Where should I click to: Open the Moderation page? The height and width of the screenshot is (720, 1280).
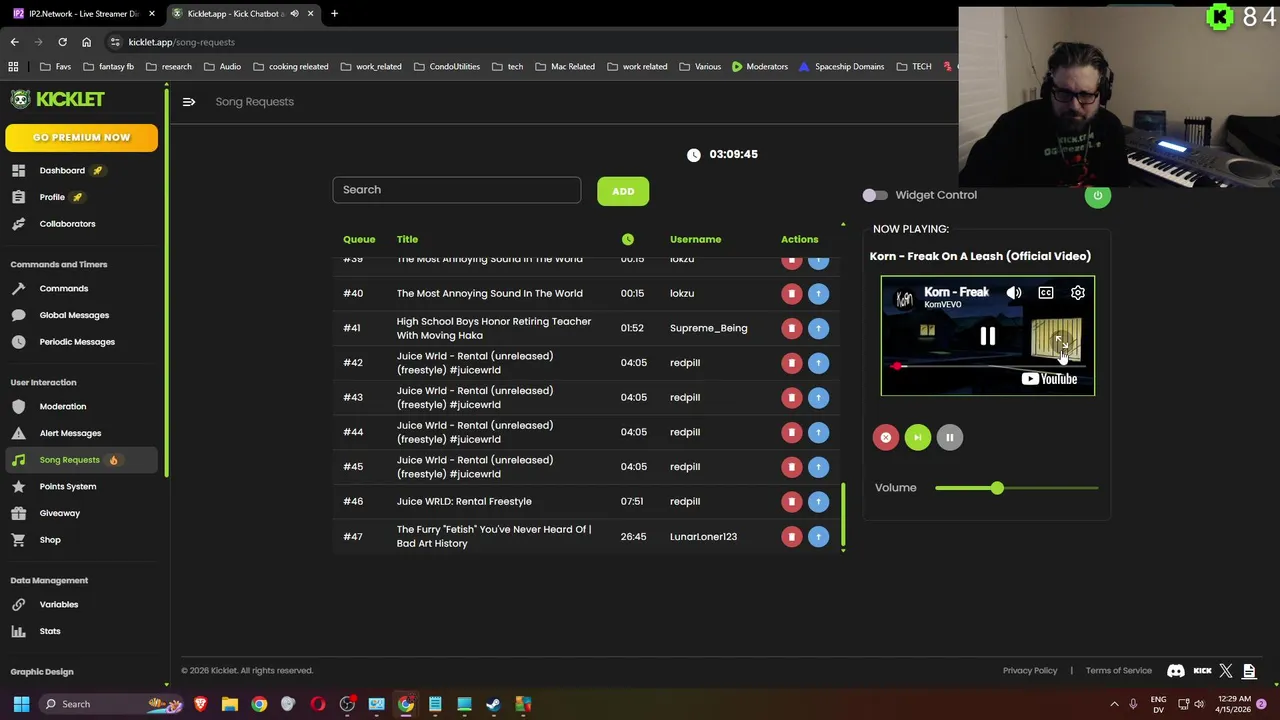(63, 407)
